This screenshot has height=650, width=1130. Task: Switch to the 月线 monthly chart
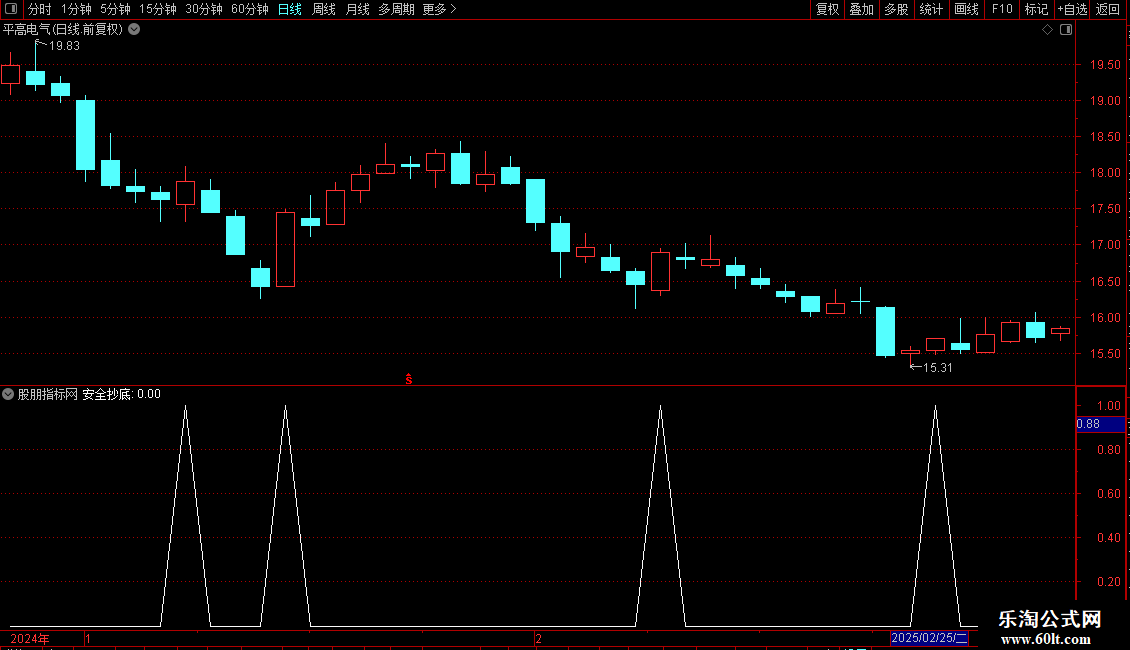coord(357,9)
